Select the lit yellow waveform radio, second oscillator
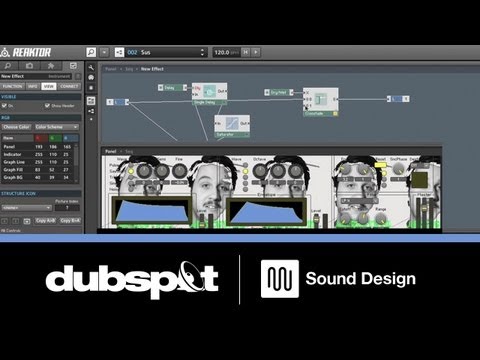This screenshot has height=360, width=480. (246, 171)
